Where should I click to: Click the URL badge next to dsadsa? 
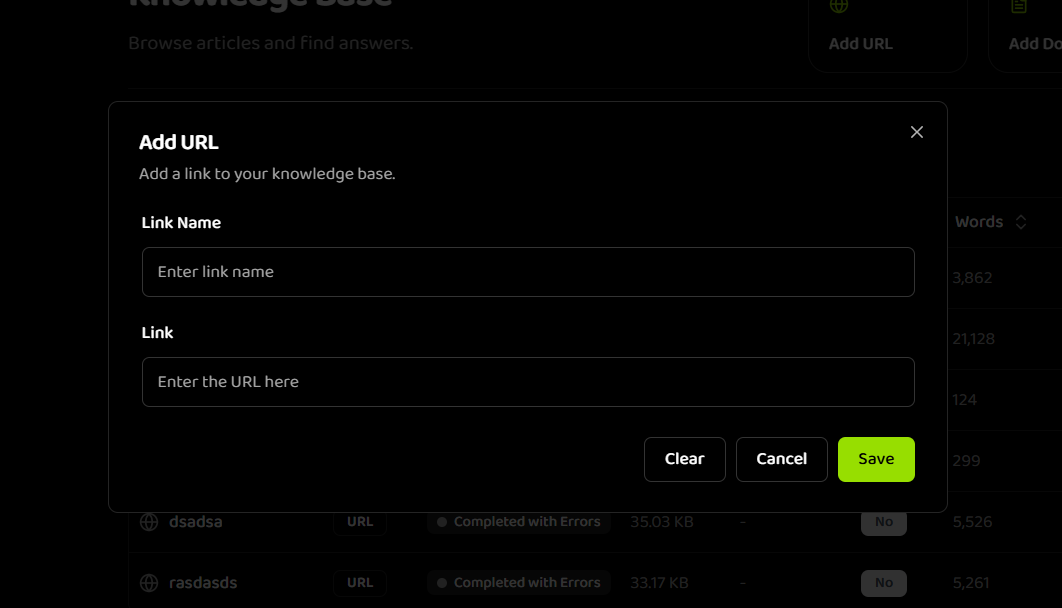click(359, 521)
